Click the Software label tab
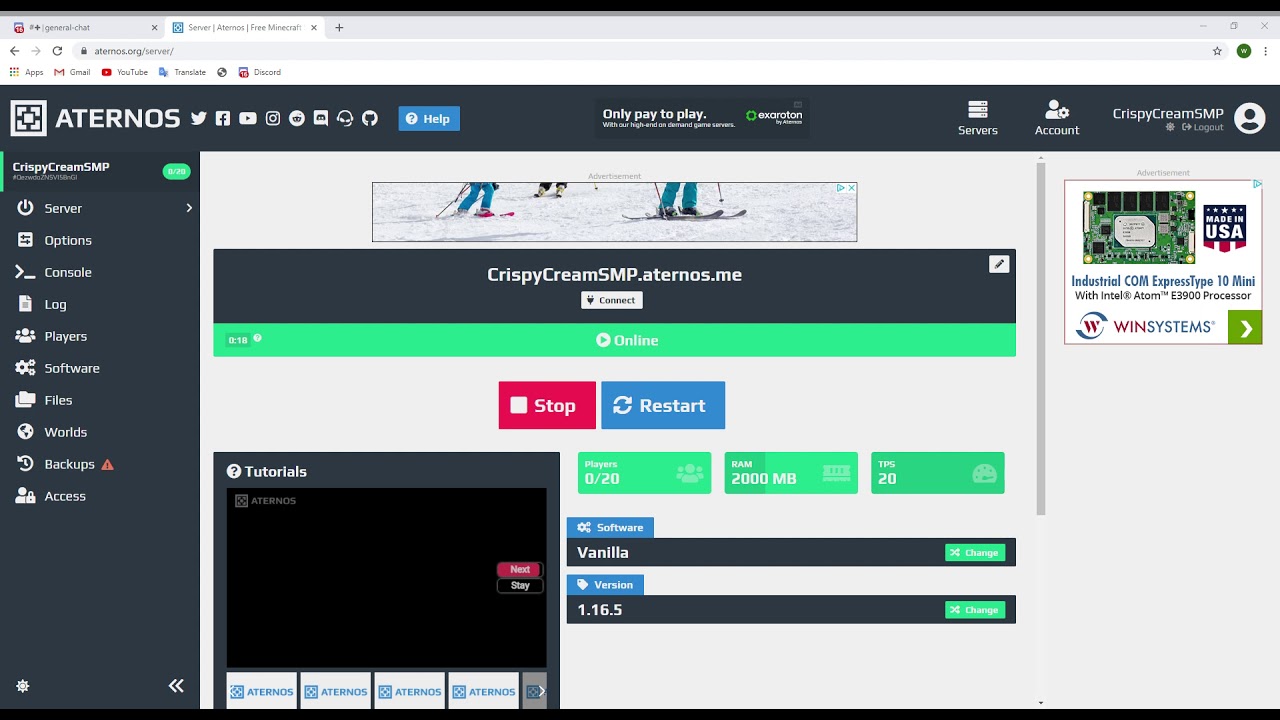 pyautogui.click(x=610, y=527)
